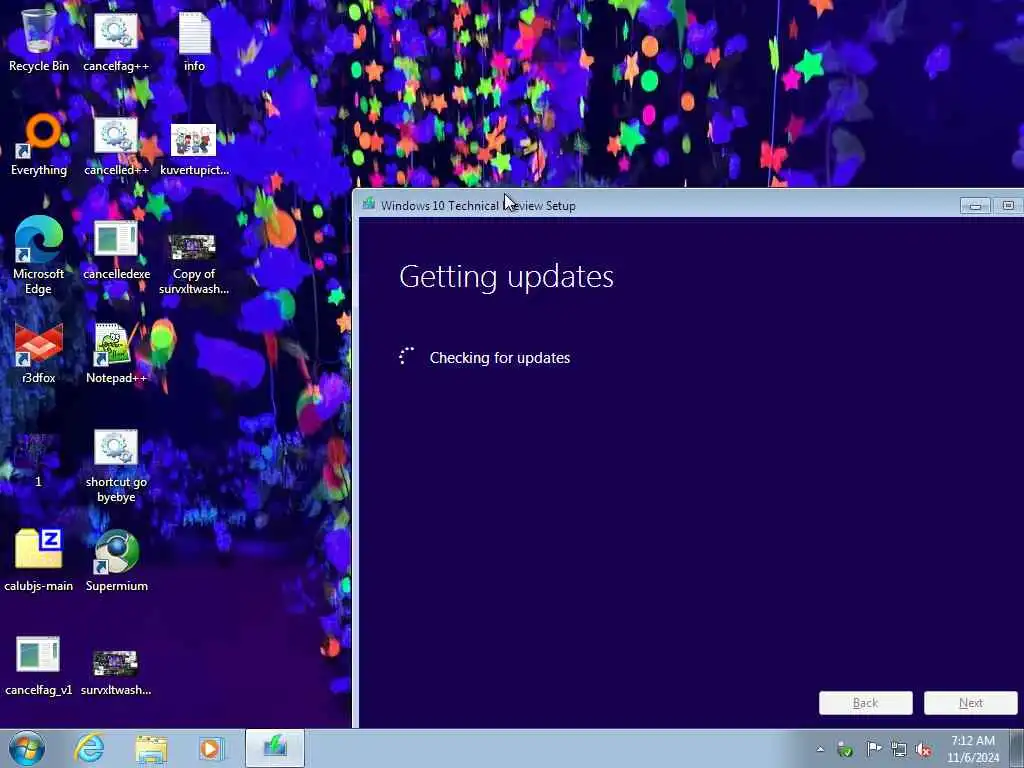Screen dimensions: 1024x768
Task: Launch the Supermium browser shortcut
Action: (x=116, y=560)
